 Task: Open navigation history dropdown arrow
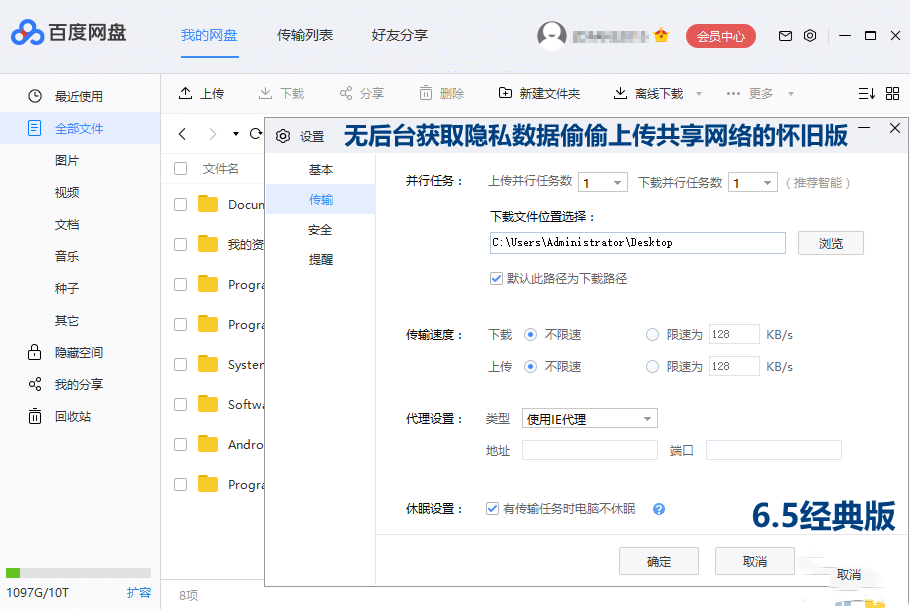236,134
